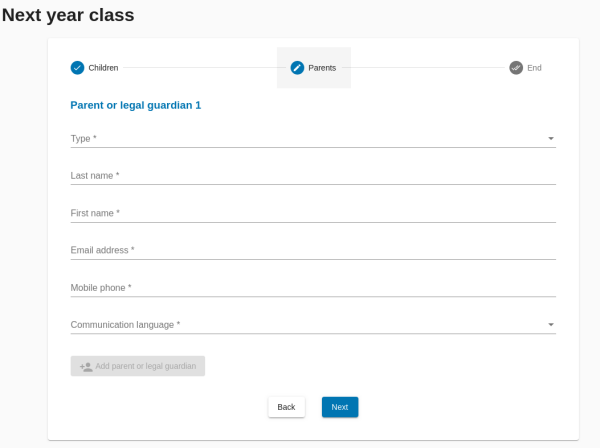600x448 pixels.
Task: Select the Parents step label
Action: tap(322, 68)
